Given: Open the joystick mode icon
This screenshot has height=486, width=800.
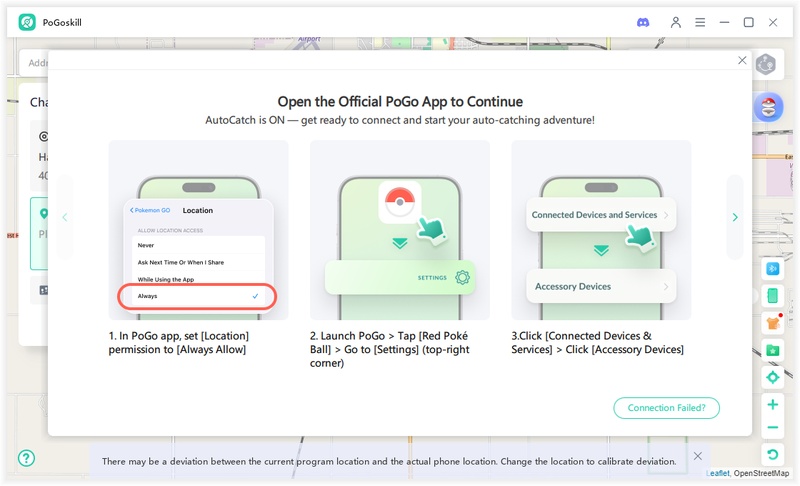Looking at the screenshot, I should pyautogui.click(x=765, y=64).
